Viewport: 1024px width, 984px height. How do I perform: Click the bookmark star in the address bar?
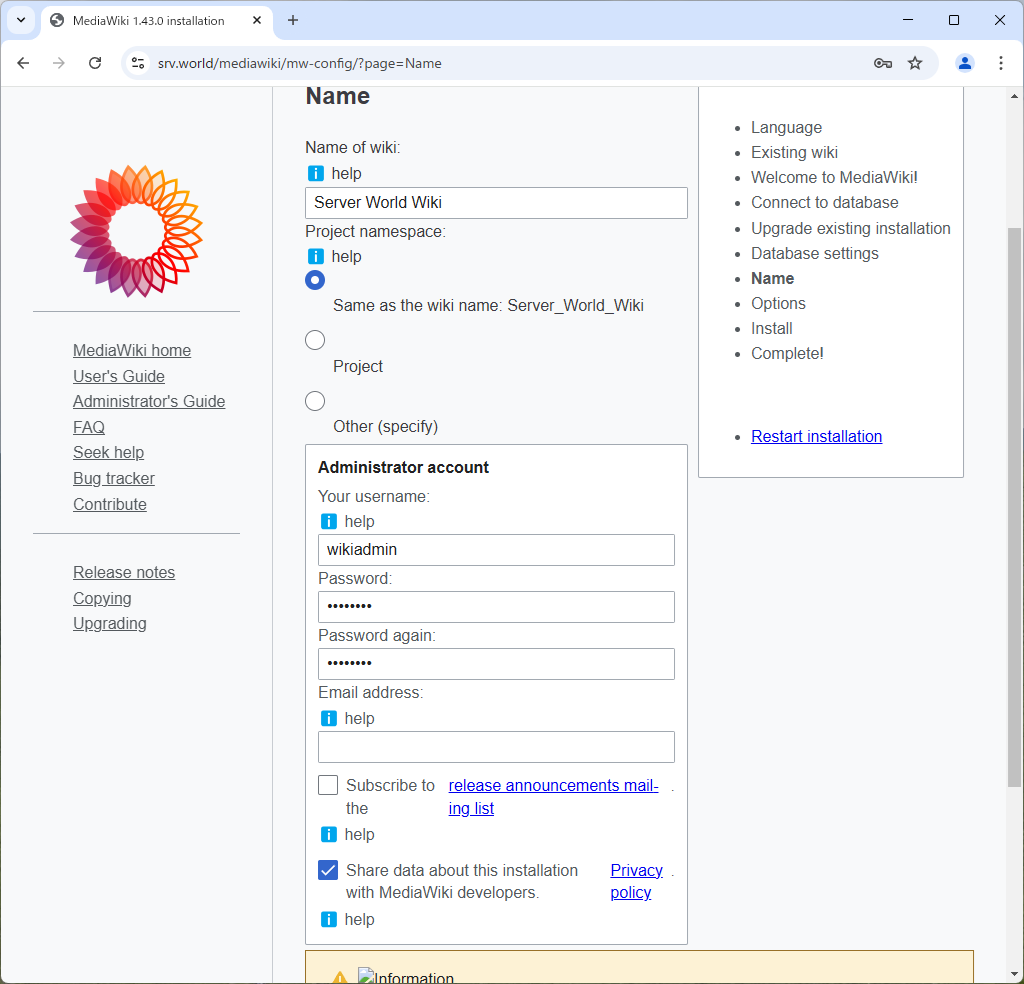(915, 62)
